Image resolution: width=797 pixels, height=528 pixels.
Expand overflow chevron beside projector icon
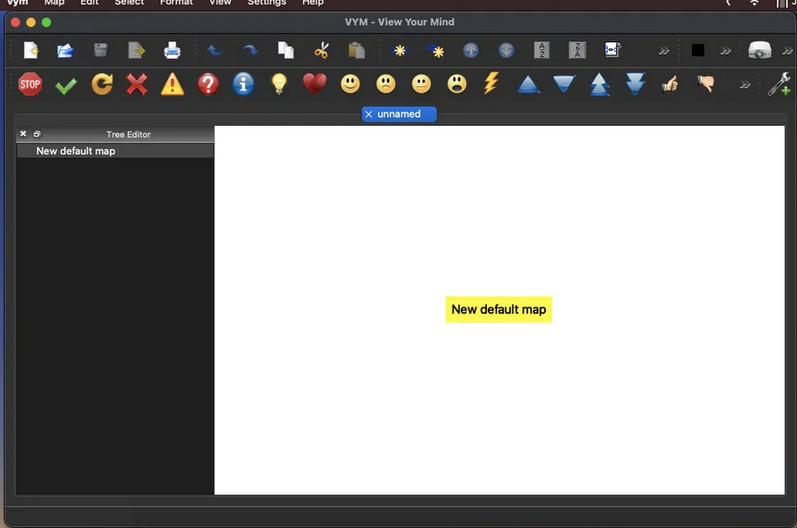click(x=787, y=51)
